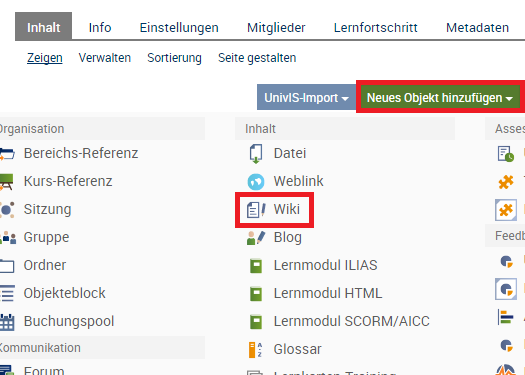Open the Mitglieder tab
The height and width of the screenshot is (375, 525).
point(276,27)
